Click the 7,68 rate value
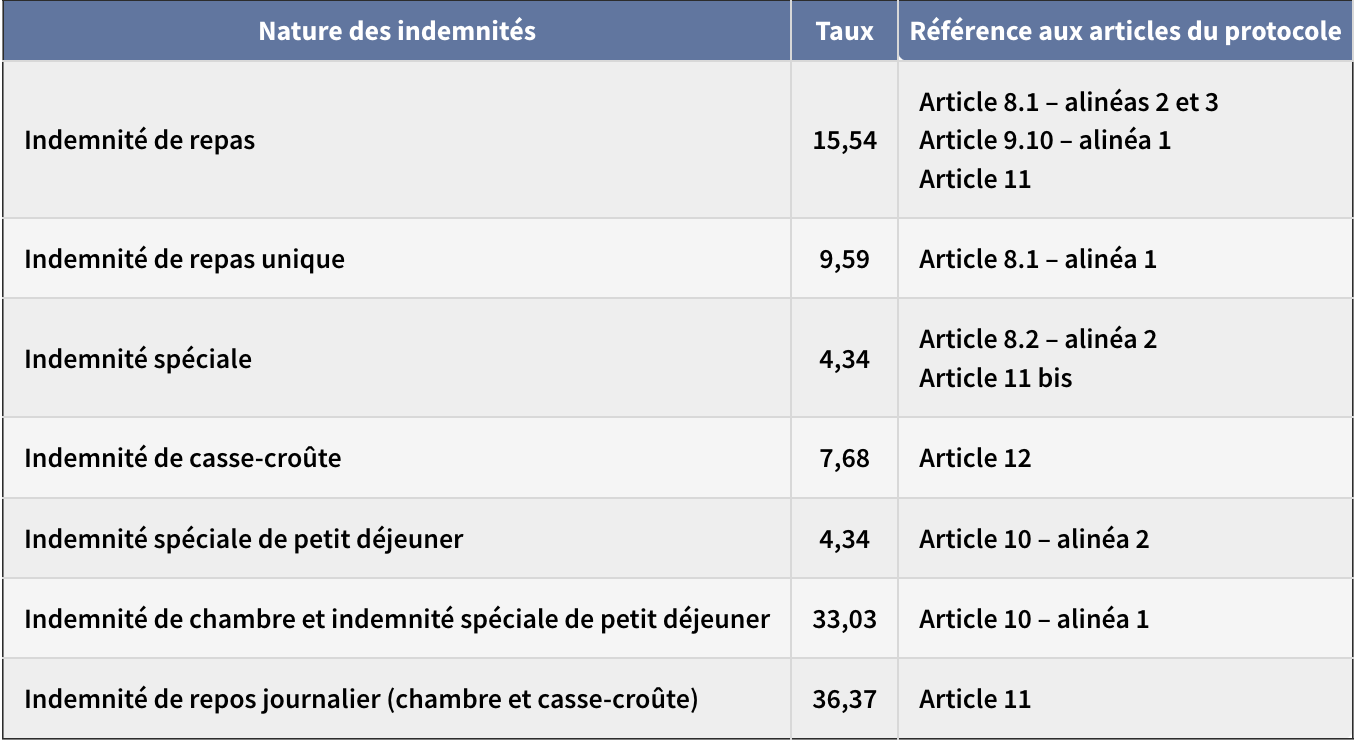The height and width of the screenshot is (746, 1358). click(x=844, y=458)
